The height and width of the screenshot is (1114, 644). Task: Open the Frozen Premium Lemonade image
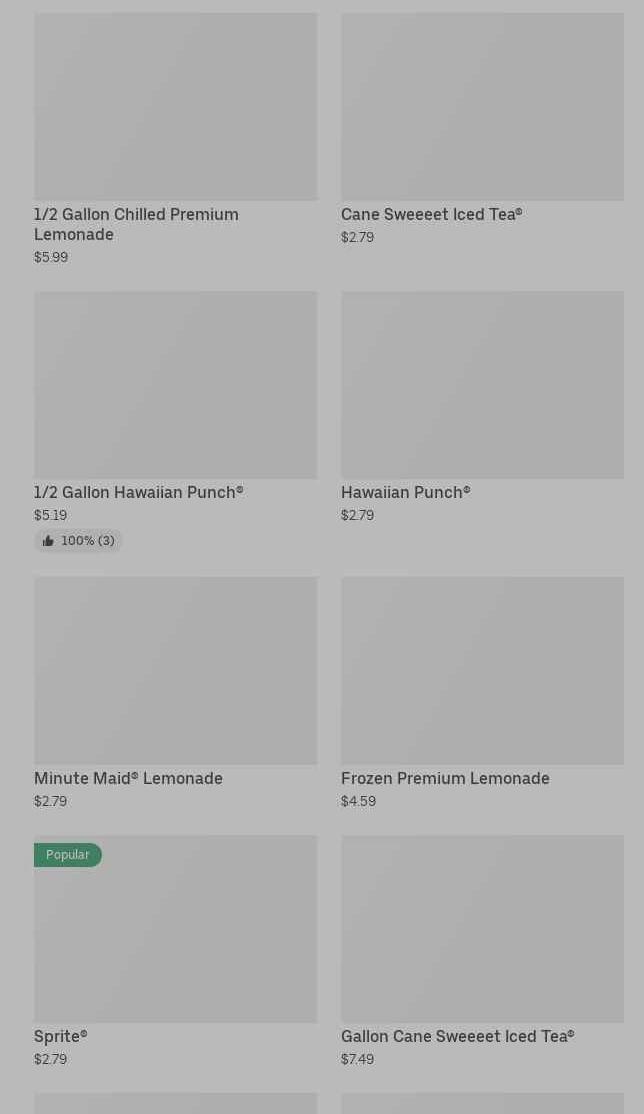click(483, 671)
